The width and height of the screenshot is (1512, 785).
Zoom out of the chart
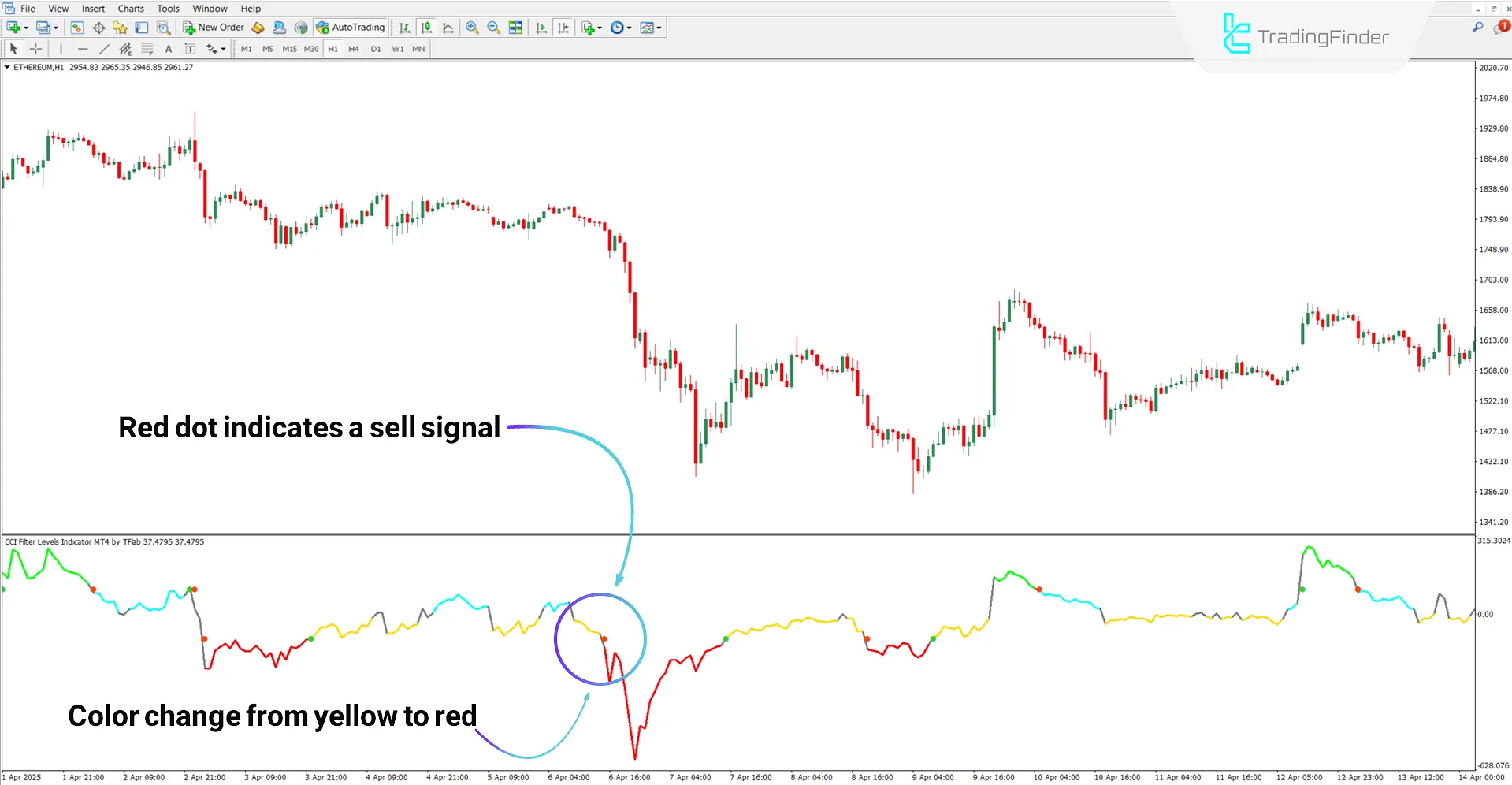(x=493, y=27)
